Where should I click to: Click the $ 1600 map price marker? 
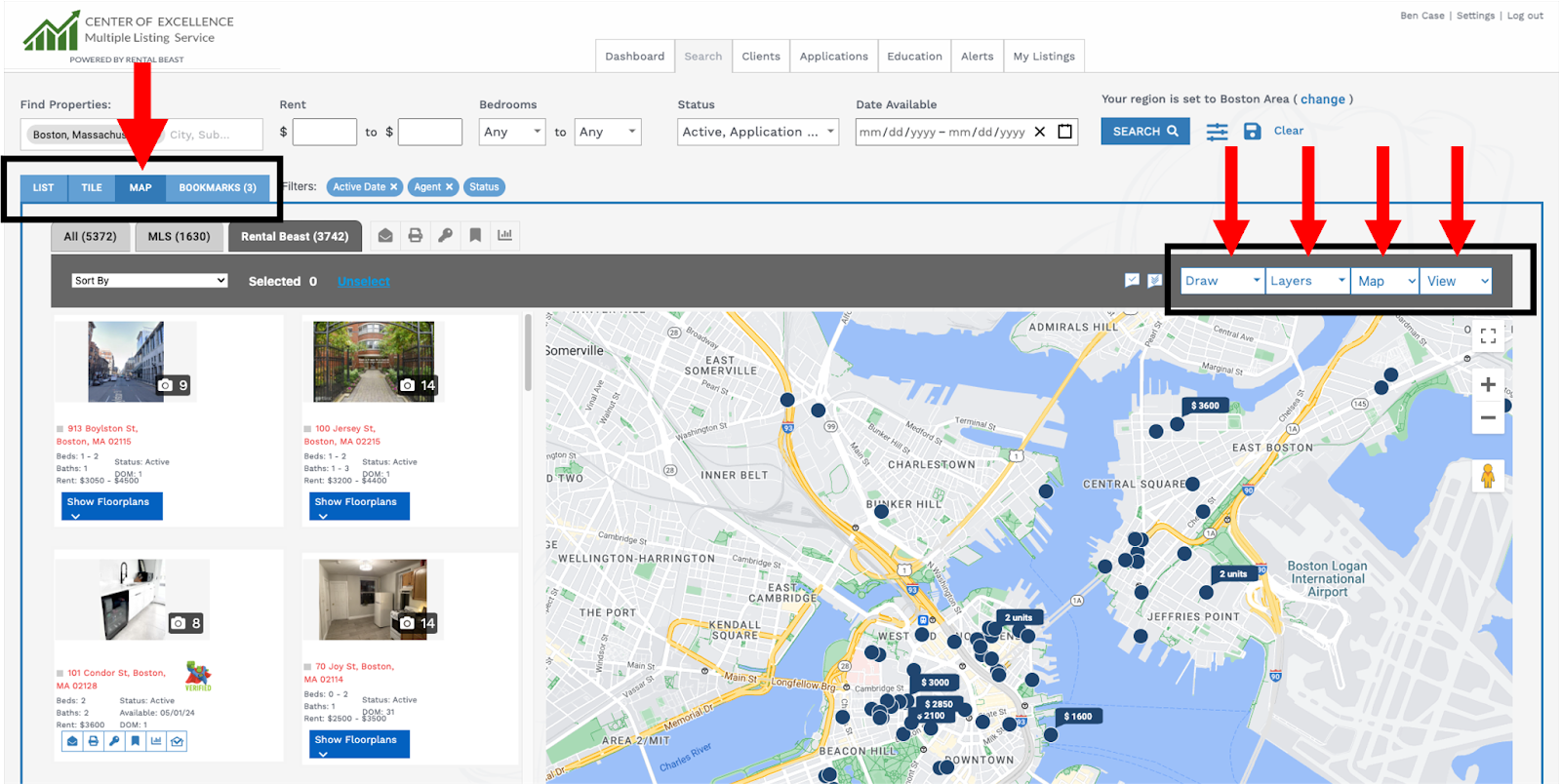(1078, 716)
